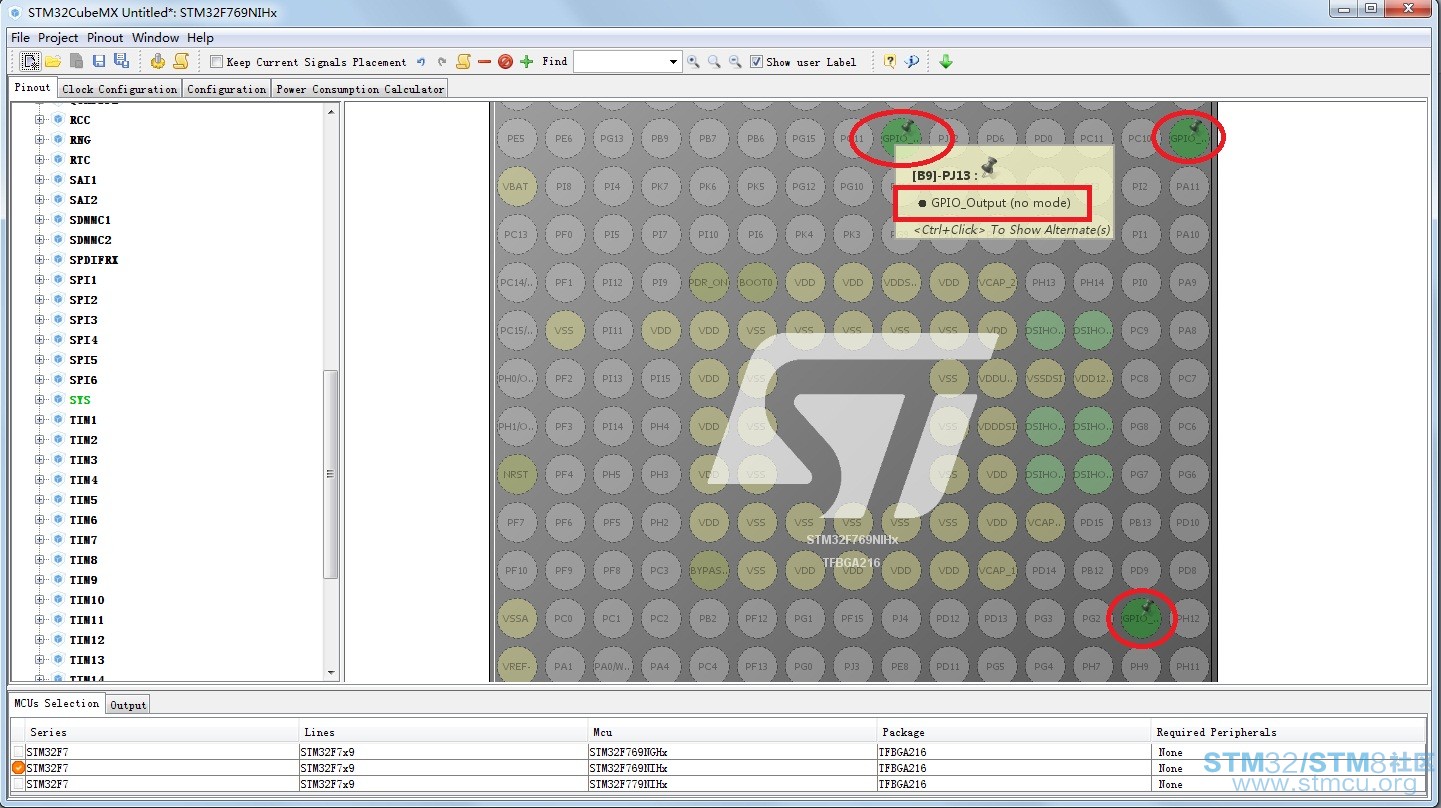Open the Help menu

(x=201, y=38)
